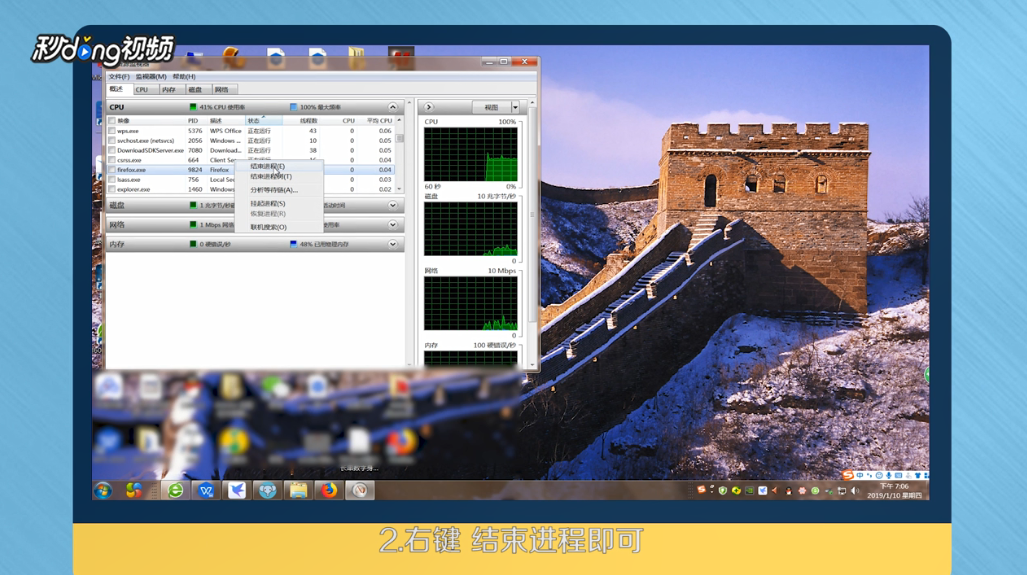
Task: Select 分析等待链(A)... from the context menu
Action: (274, 190)
